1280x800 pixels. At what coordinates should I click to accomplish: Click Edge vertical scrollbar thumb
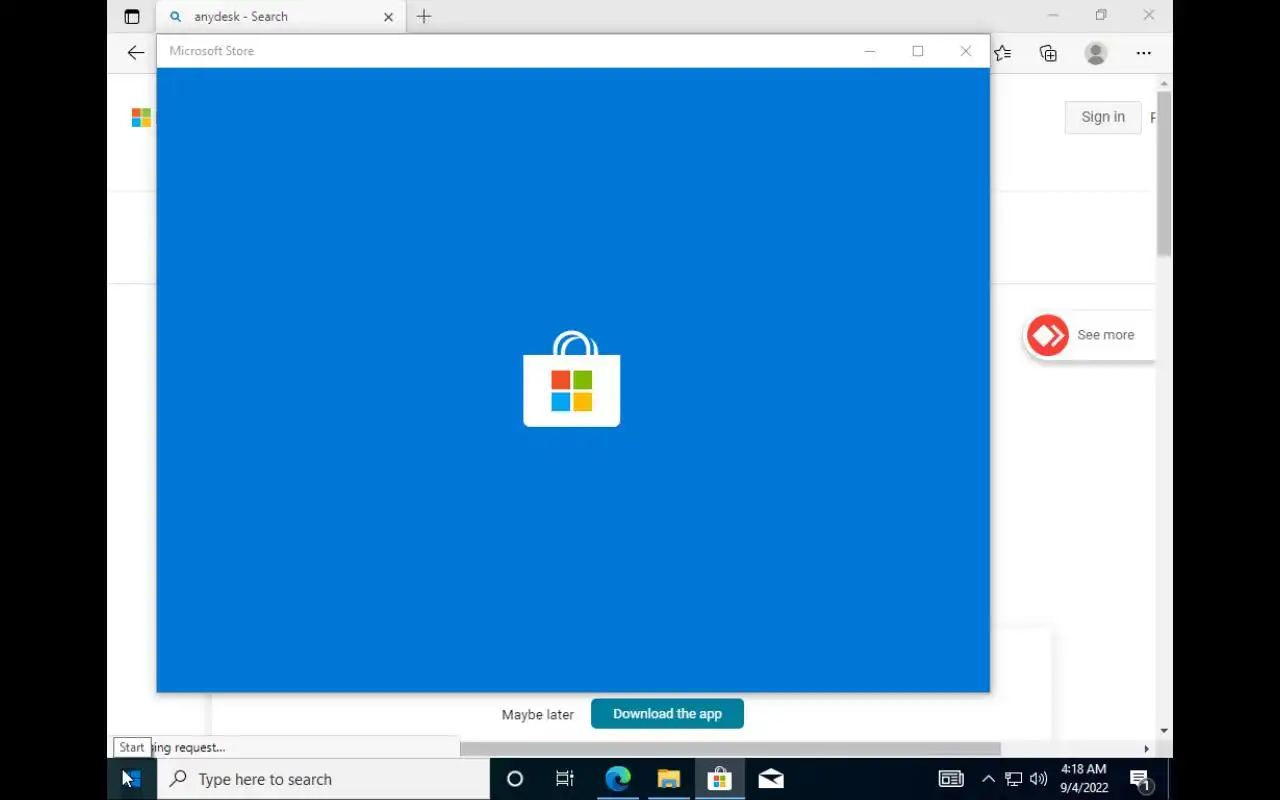1164,173
